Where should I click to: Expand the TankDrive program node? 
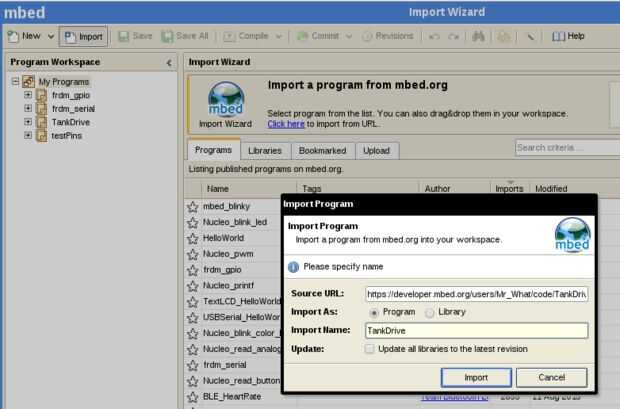point(28,122)
